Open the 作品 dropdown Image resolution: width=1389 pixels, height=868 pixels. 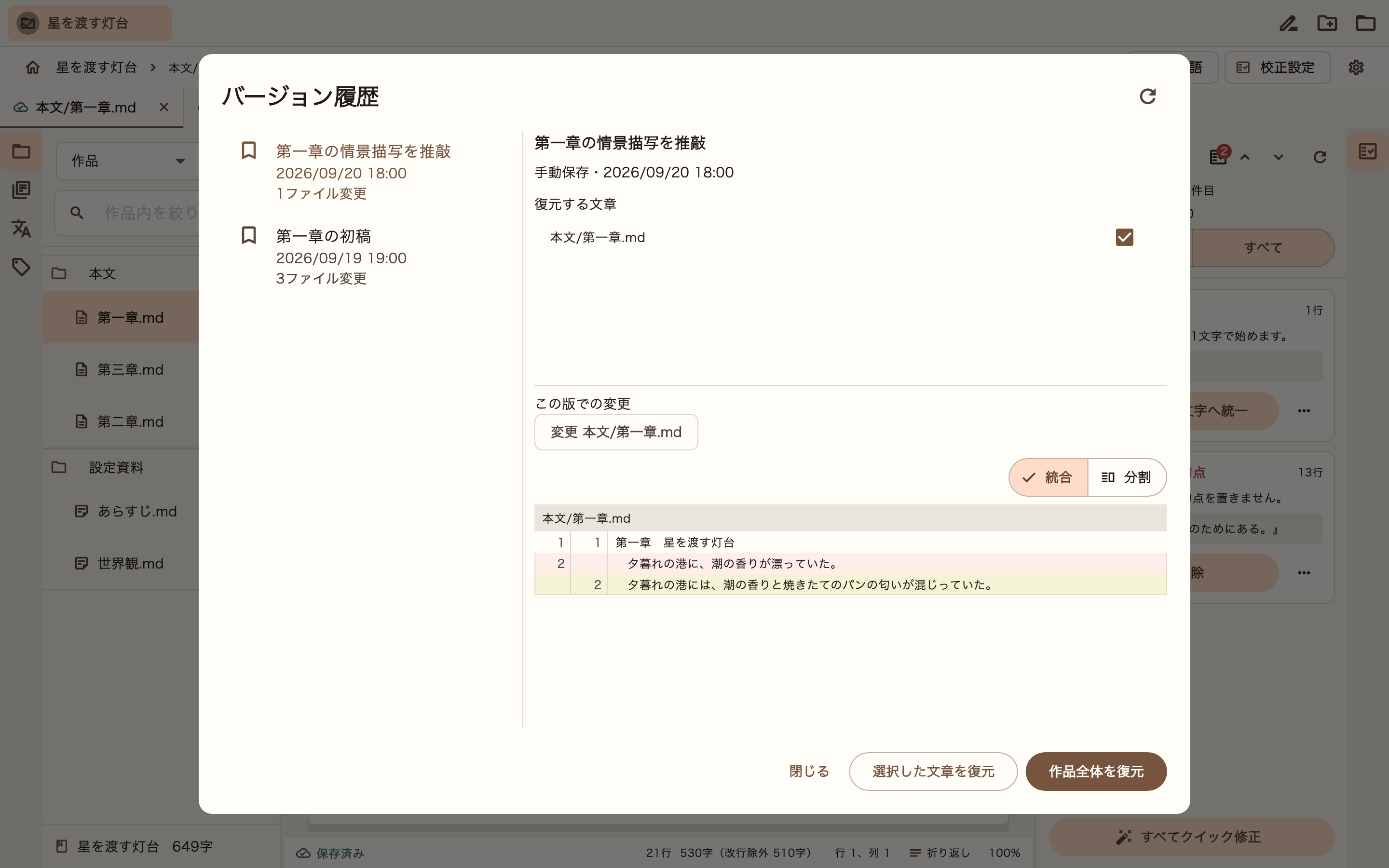(x=127, y=162)
